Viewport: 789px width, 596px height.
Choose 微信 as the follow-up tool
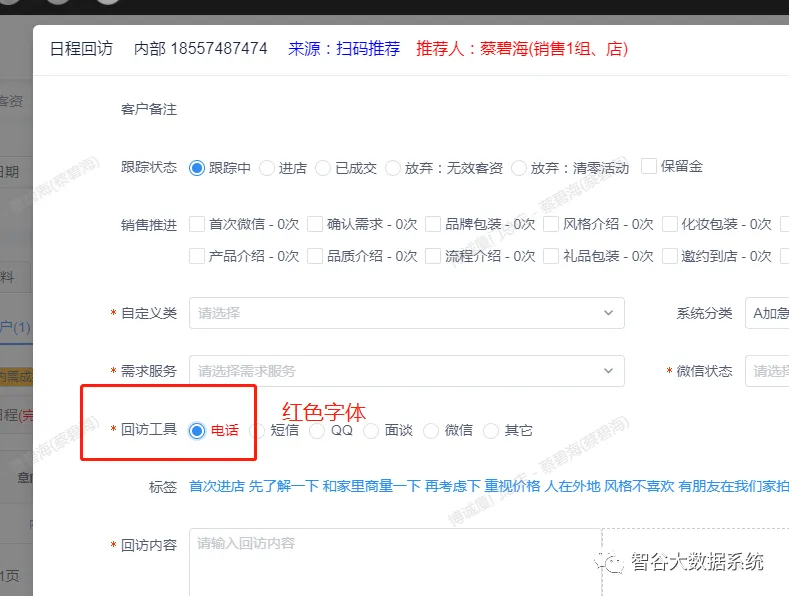coord(433,430)
